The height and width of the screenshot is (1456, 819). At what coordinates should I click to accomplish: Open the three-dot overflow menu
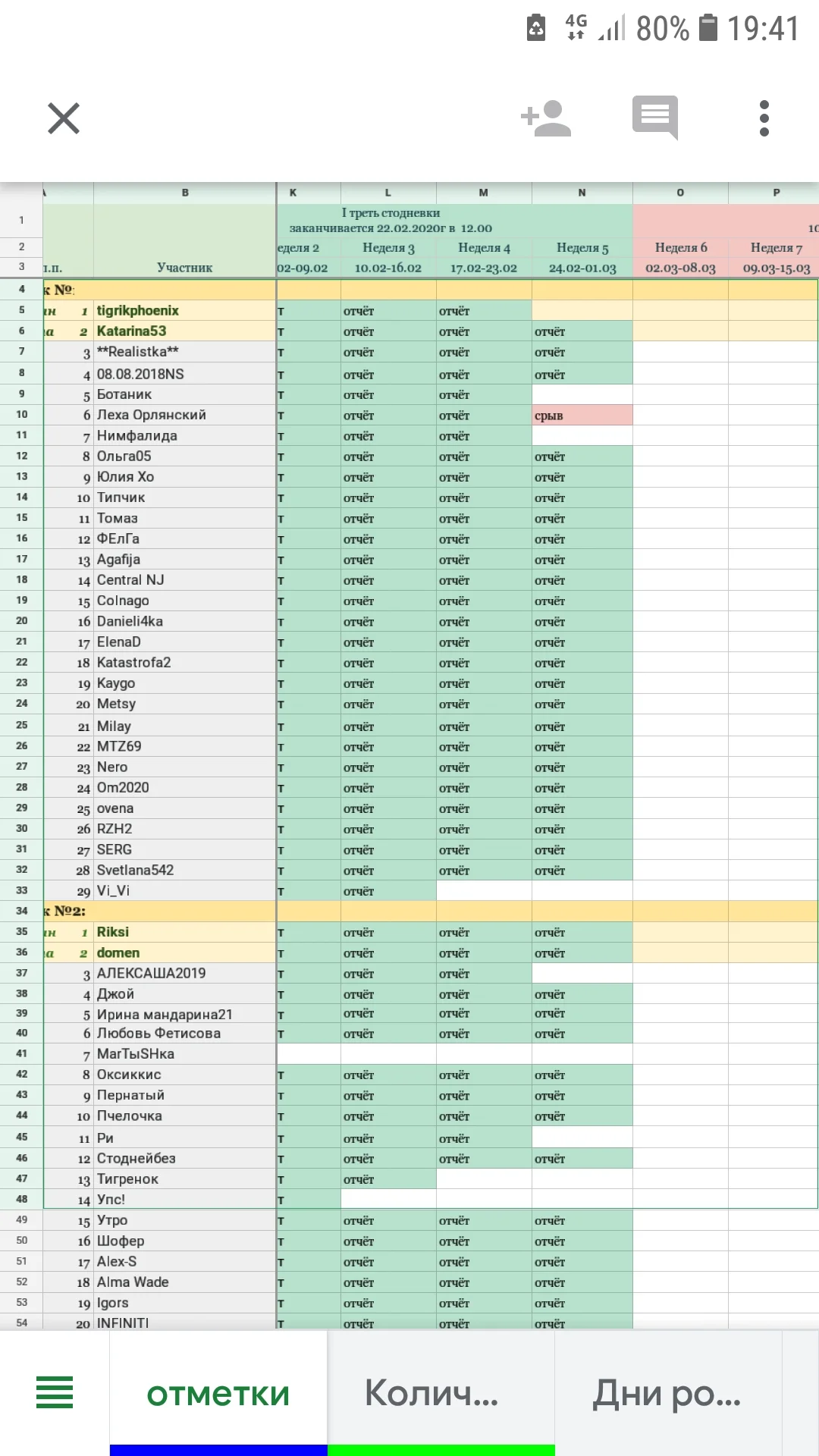764,118
